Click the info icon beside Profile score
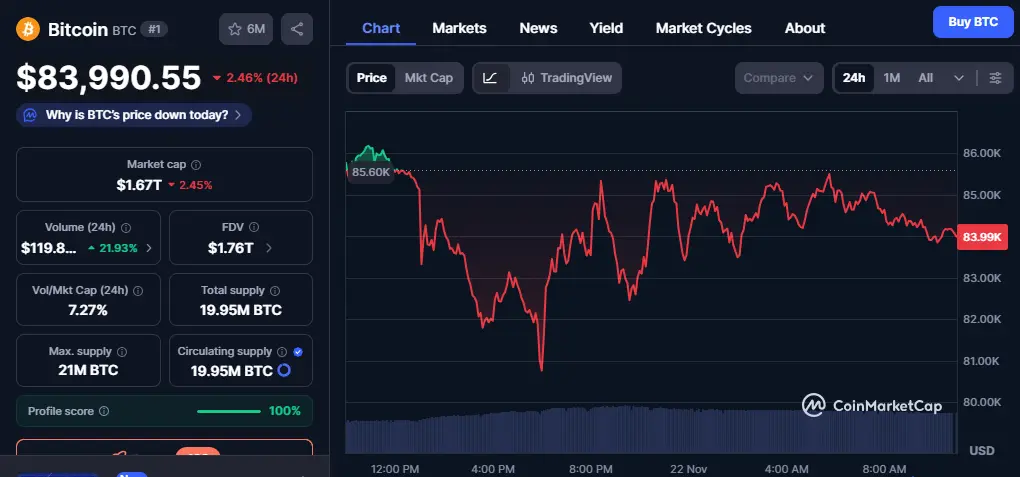 (104, 411)
